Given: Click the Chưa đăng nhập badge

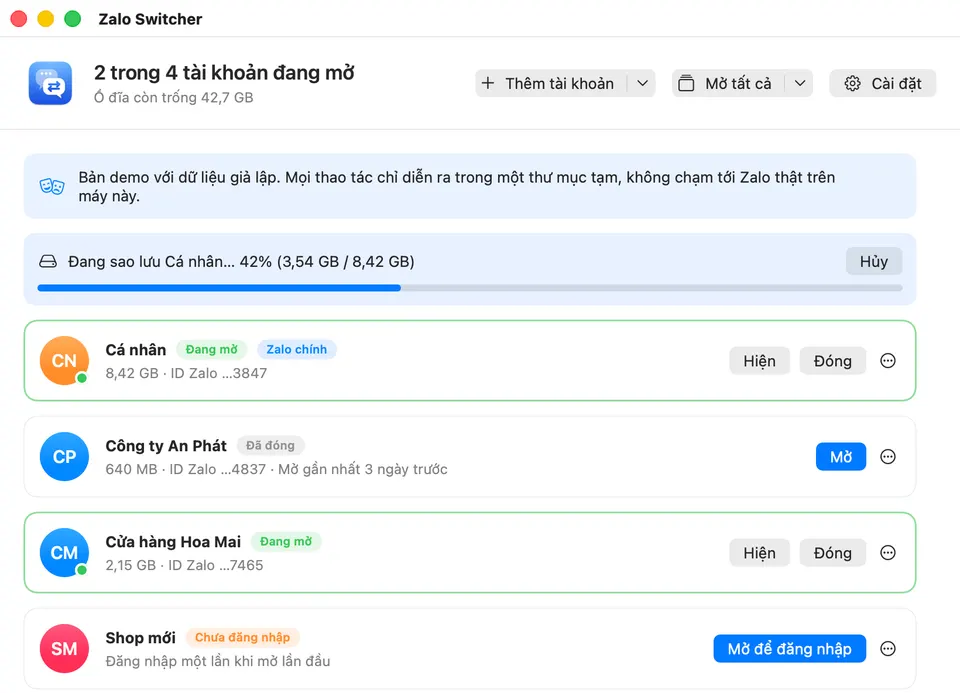Looking at the screenshot, I should (x=242, y=638).
